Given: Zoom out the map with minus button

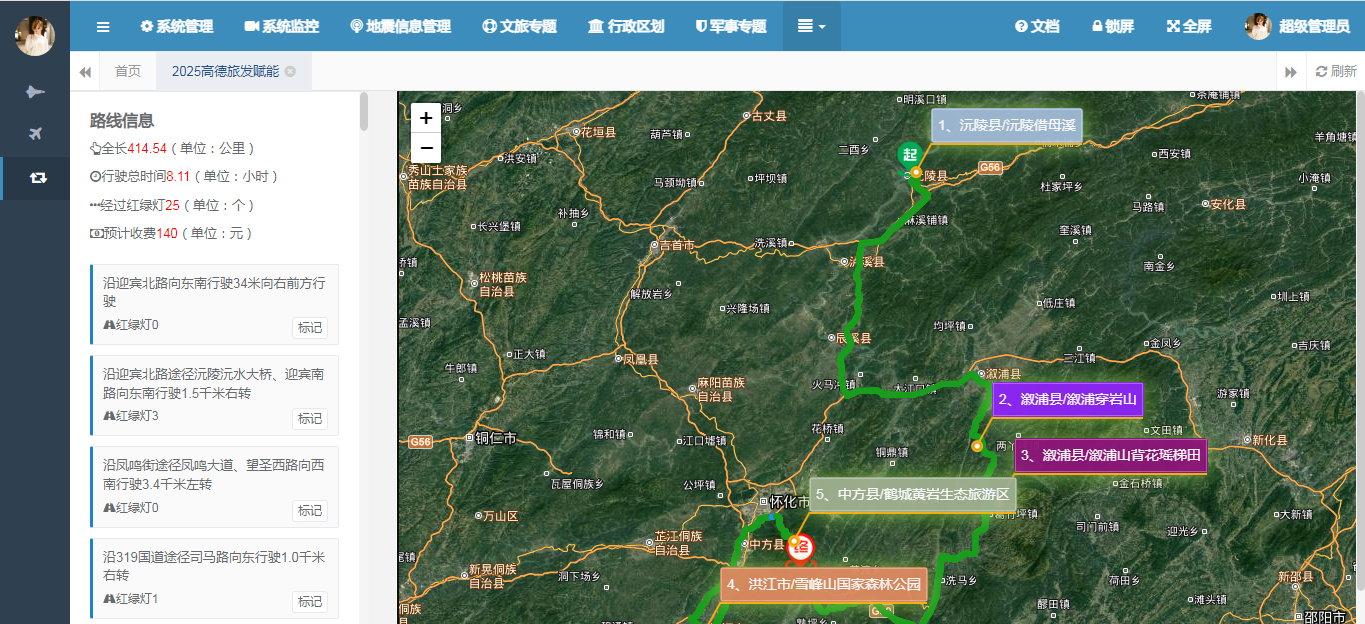Looking at the screenshot, I should [x=426, y=148].
